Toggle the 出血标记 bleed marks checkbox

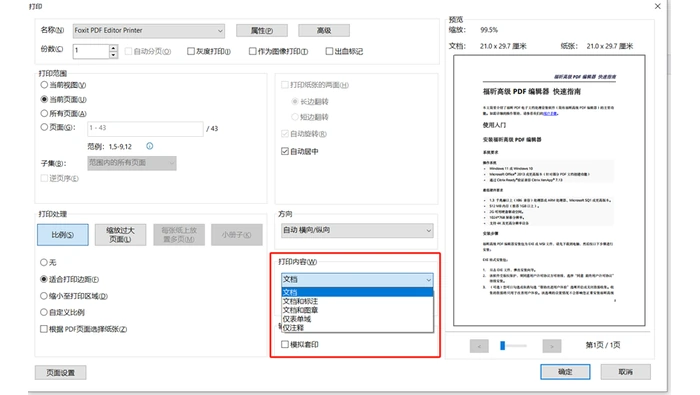click(329, 51)
